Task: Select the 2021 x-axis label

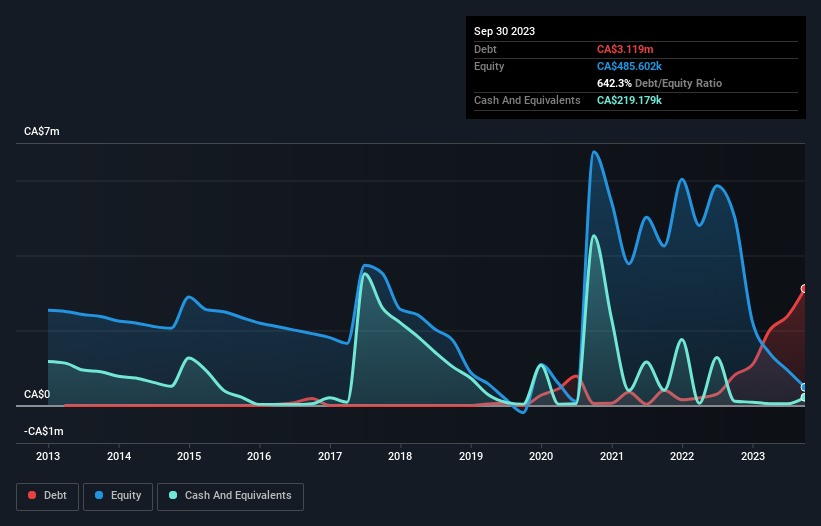Action: pyautogui.click(x=612, y=456)
